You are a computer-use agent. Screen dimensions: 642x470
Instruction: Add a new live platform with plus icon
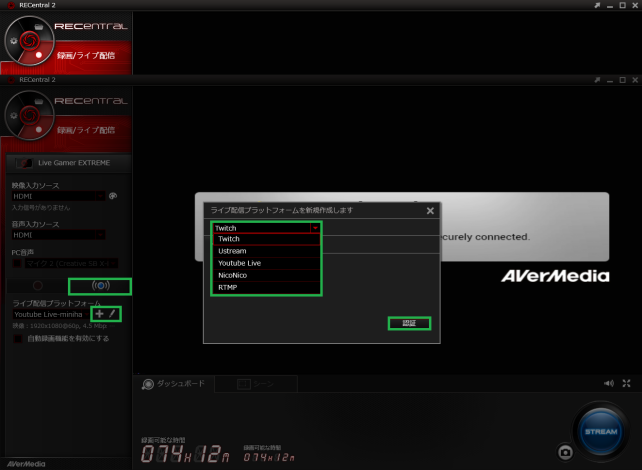click(99, 314)
